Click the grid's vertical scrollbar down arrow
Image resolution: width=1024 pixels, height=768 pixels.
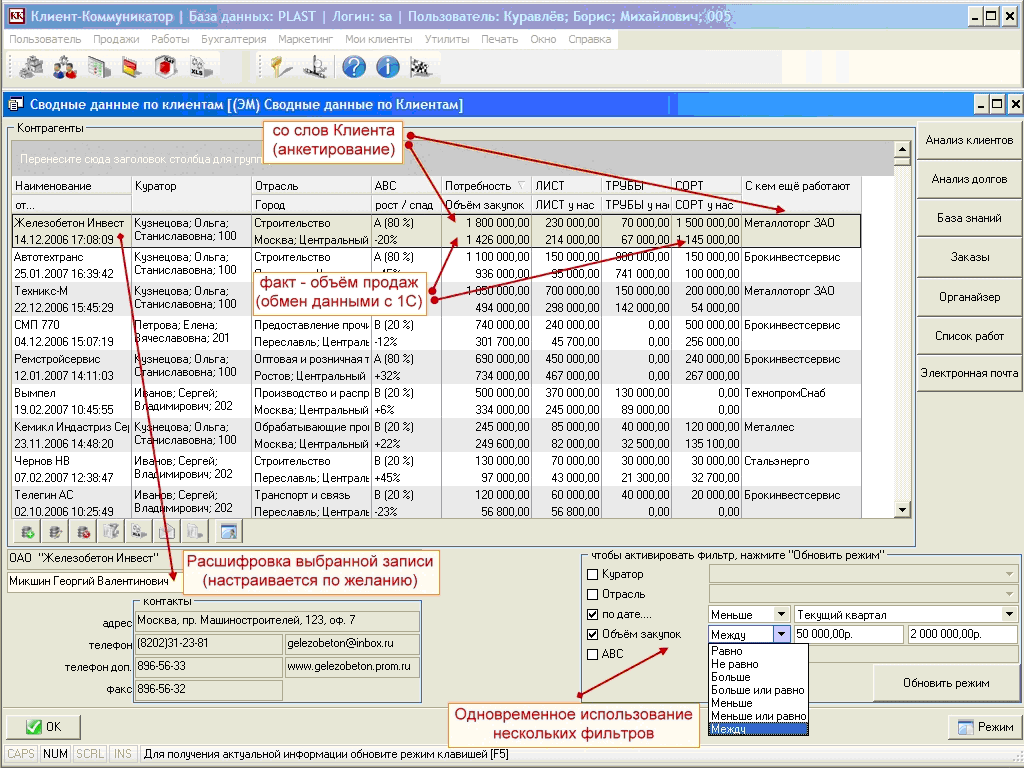click(x=902, y=510)
